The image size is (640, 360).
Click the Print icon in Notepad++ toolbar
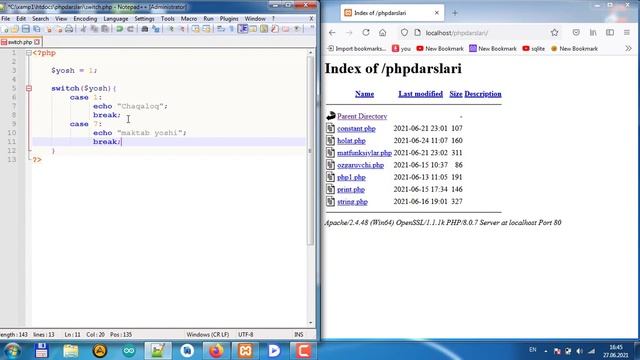[x=69, y=29]
